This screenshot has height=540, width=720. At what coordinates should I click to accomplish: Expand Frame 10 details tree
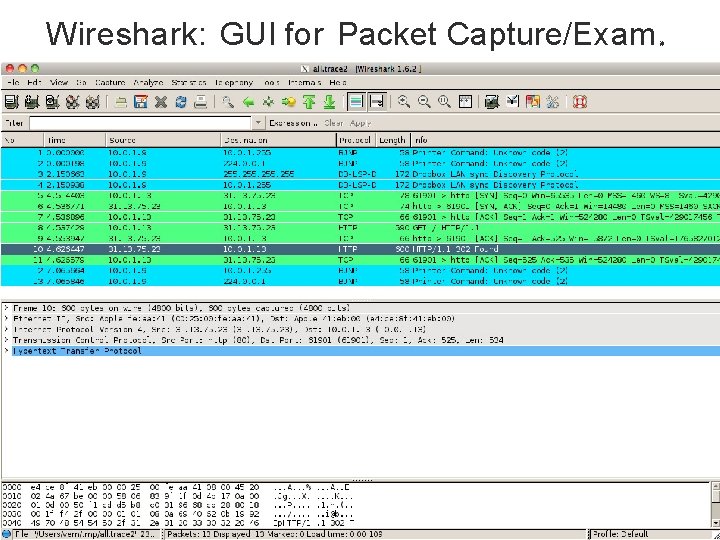coord(6,308)
